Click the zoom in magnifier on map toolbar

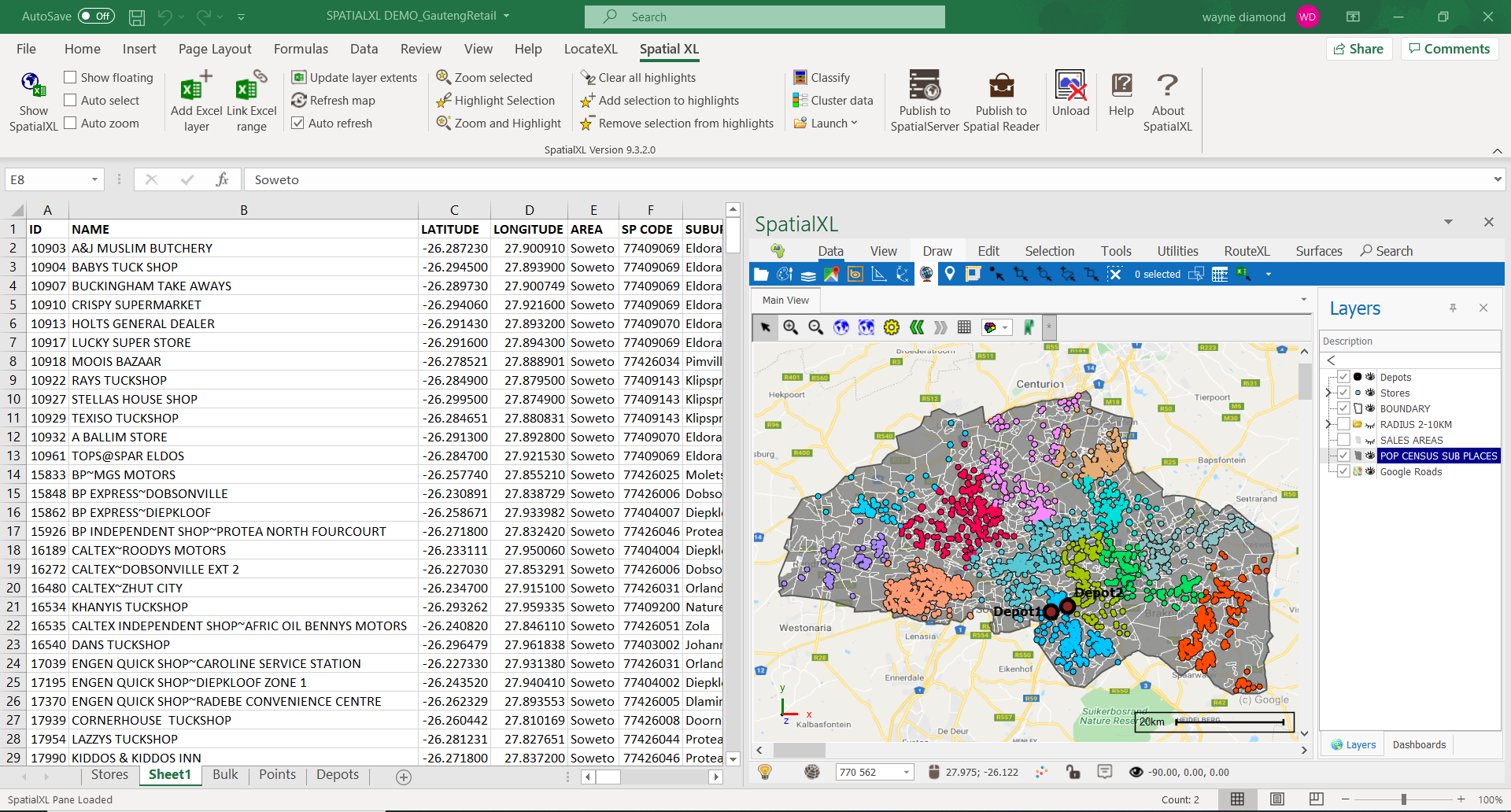coord(790,327)
